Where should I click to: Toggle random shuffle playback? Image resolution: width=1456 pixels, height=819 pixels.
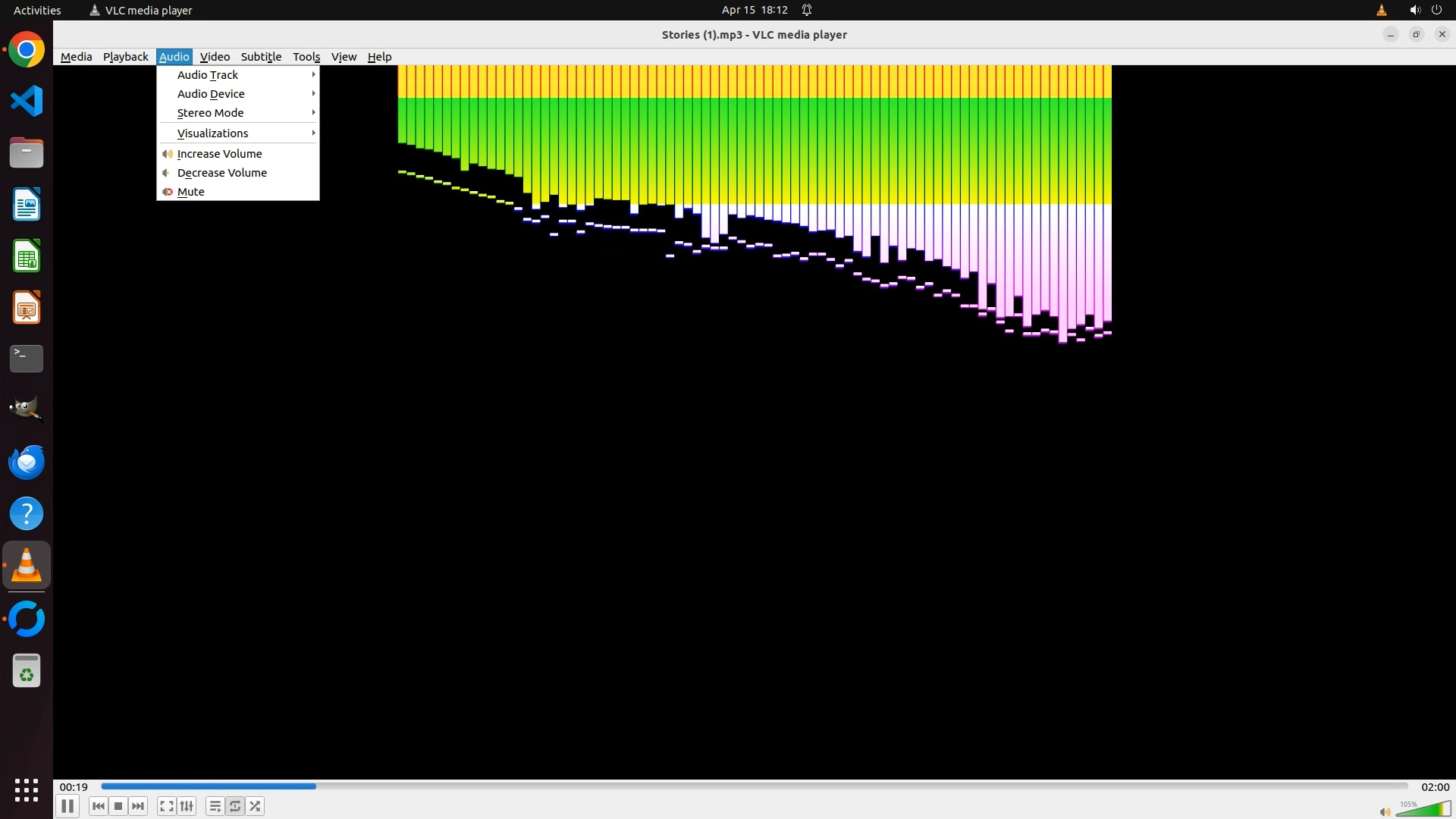(255, 806)
